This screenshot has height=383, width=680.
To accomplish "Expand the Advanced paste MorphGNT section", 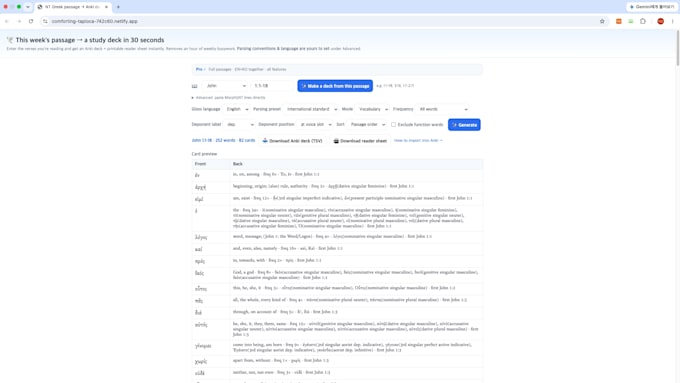I will pyautogui.click(x=229, y=98).
